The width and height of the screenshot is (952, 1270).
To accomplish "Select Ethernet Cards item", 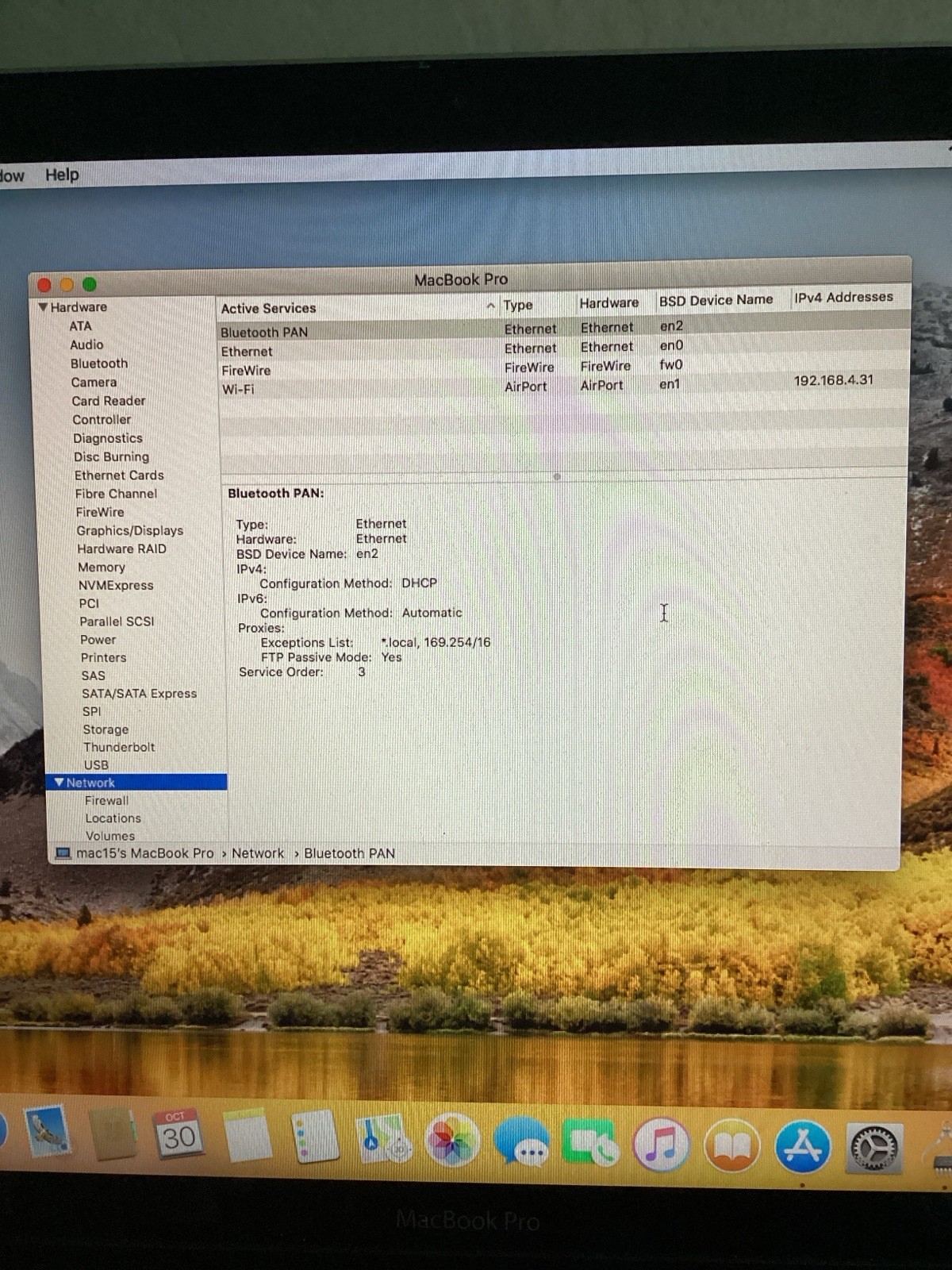I will (x=119, y=475).
